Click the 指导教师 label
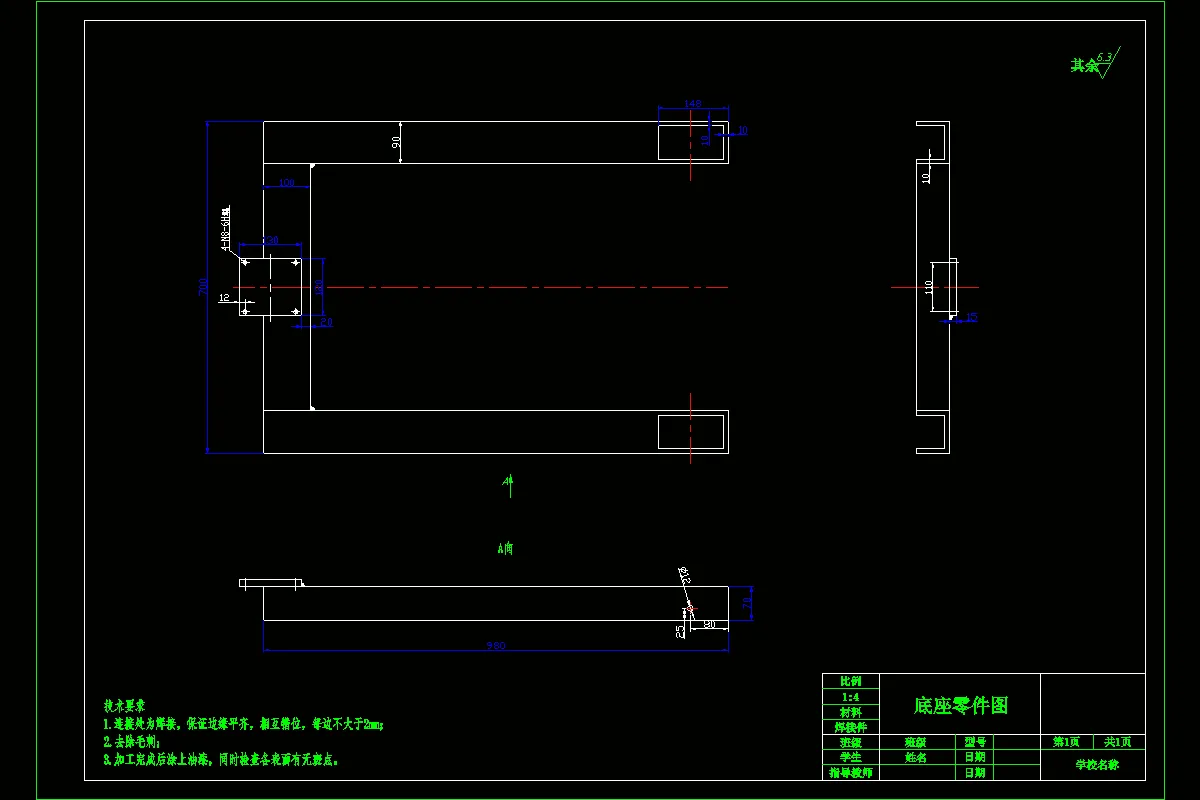 tap(851, 773)
